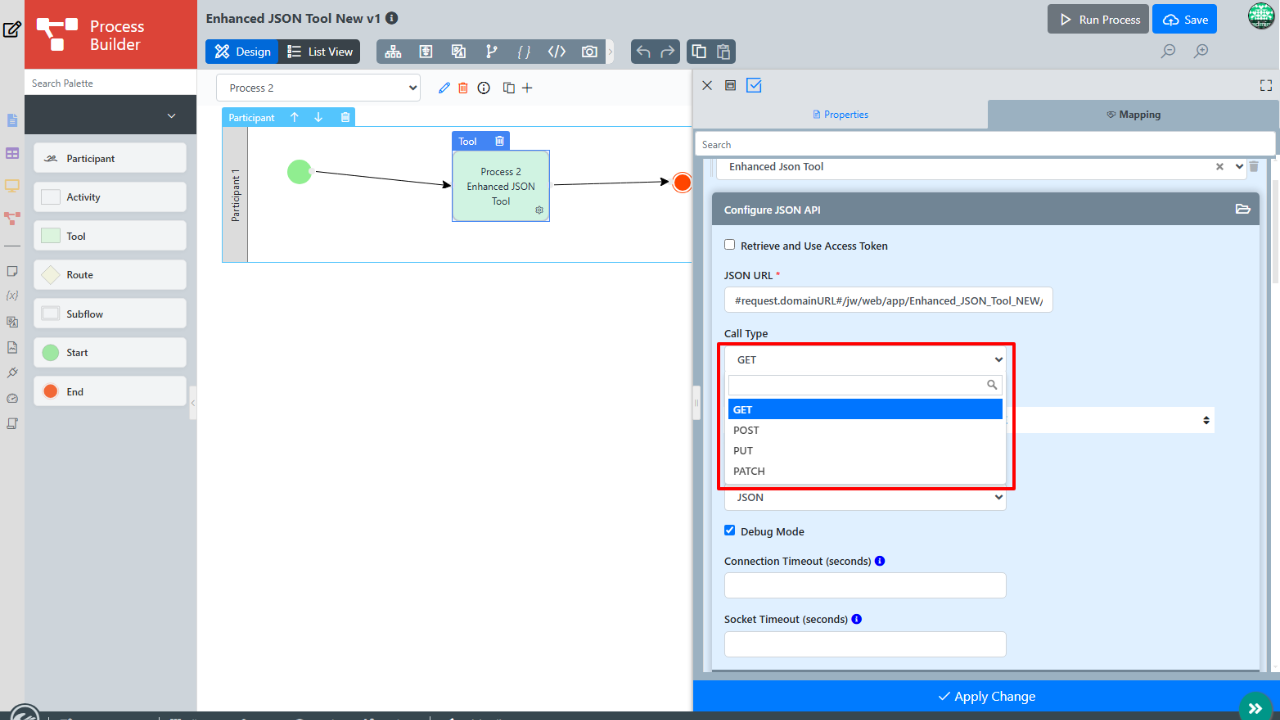
Task: Click the blue pencil edit process icon
Action: [445, 88]
